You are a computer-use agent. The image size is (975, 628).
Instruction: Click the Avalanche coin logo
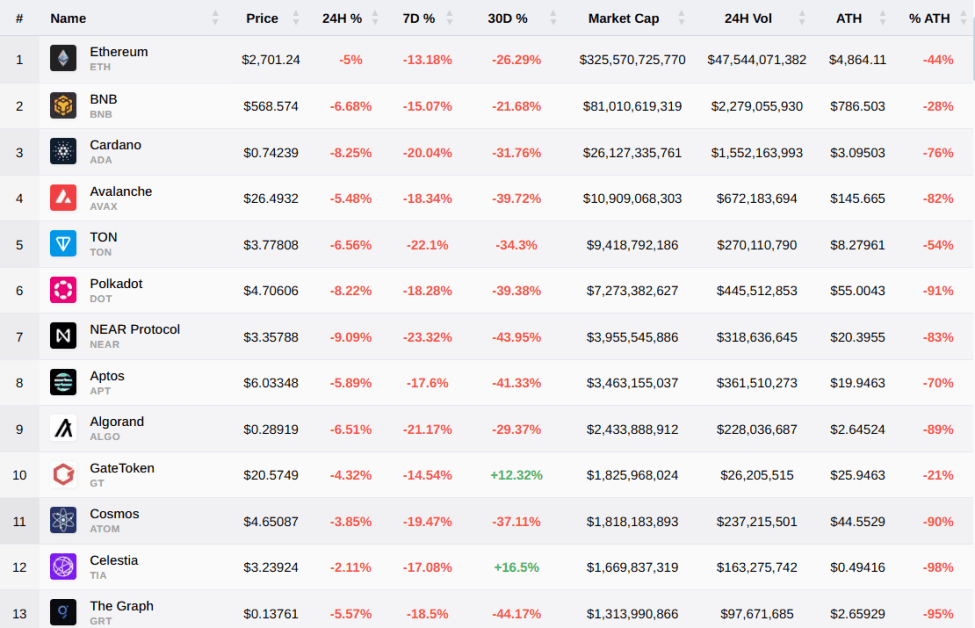[x=63, y=198]
